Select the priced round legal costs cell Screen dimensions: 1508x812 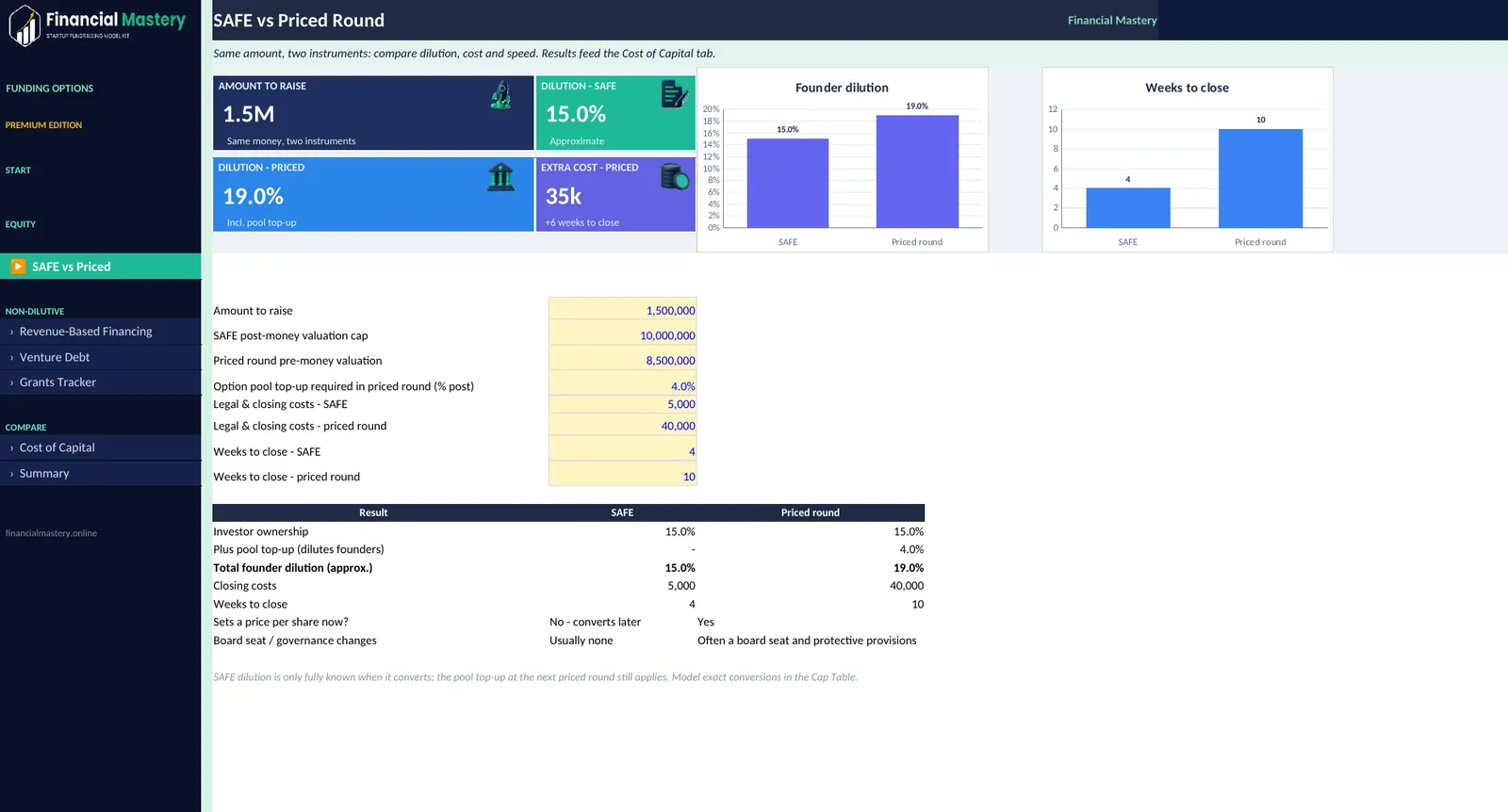click(623, 426)
